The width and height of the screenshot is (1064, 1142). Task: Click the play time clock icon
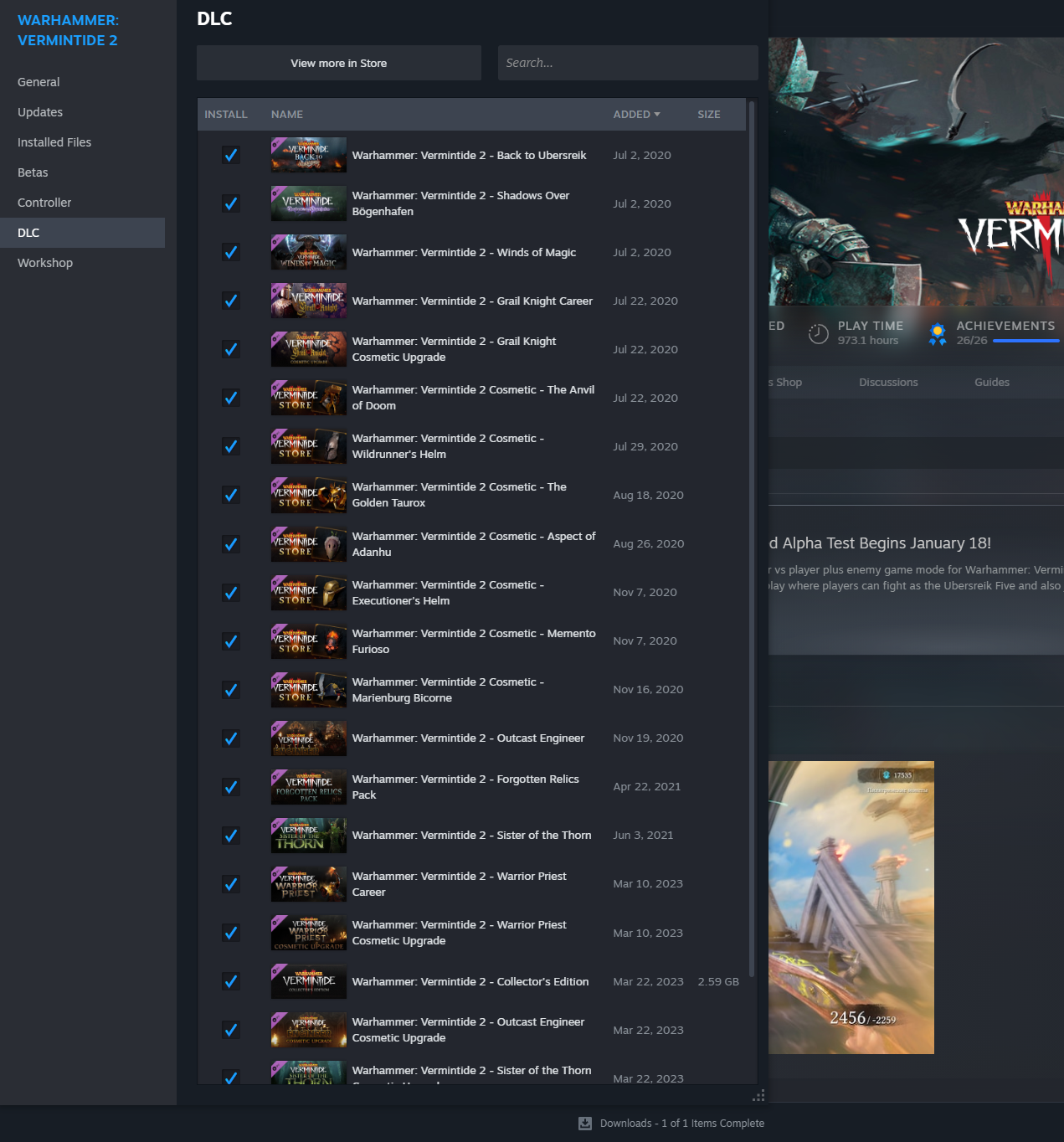pos(819,334)
